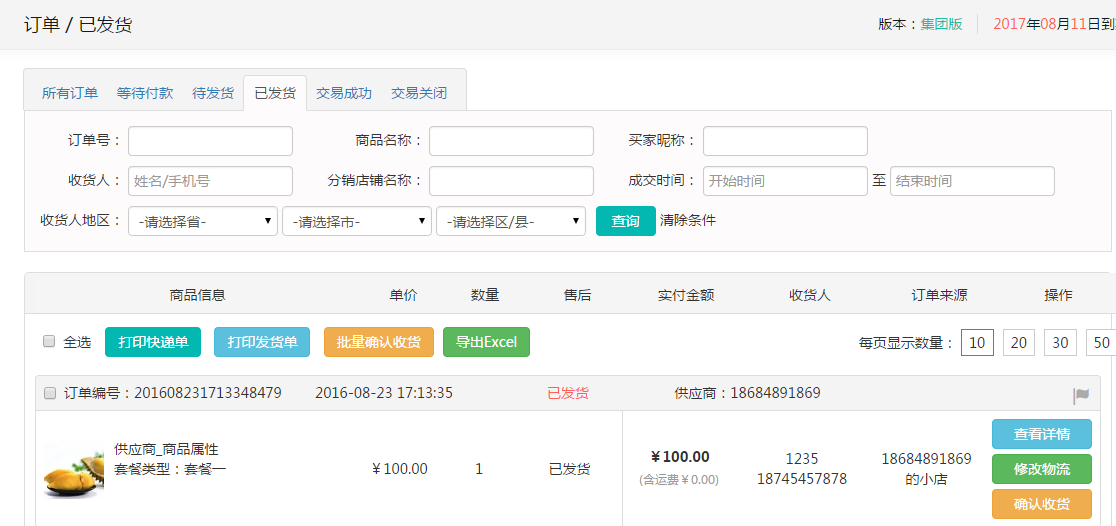Check the order 201608231713348479 checkbox
This screenshot has width=1116, height=526.
50,394
